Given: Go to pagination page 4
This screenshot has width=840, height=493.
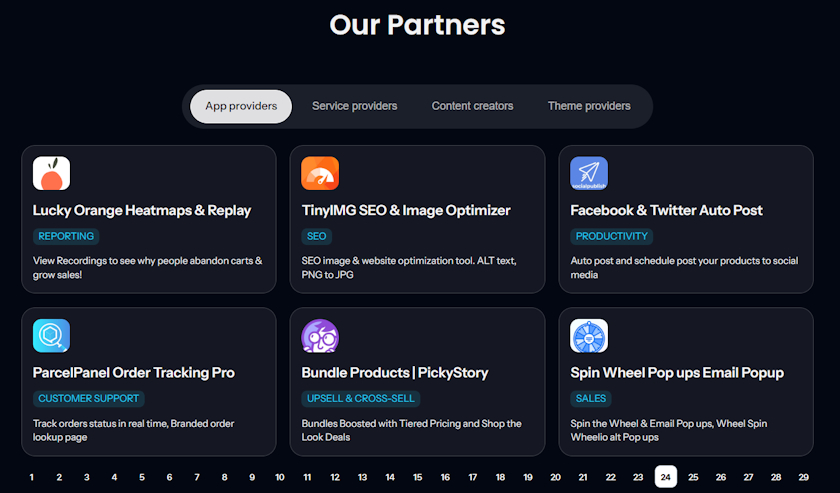Looking at the screenshot, I should tap(114, 477).
